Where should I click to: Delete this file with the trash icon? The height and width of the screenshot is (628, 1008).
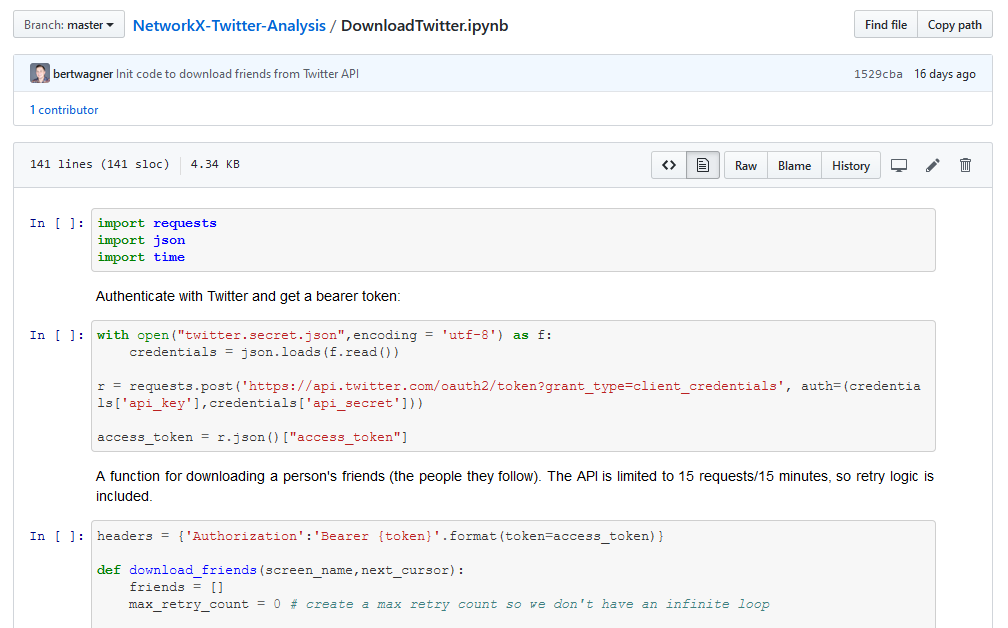coord(965,165)
